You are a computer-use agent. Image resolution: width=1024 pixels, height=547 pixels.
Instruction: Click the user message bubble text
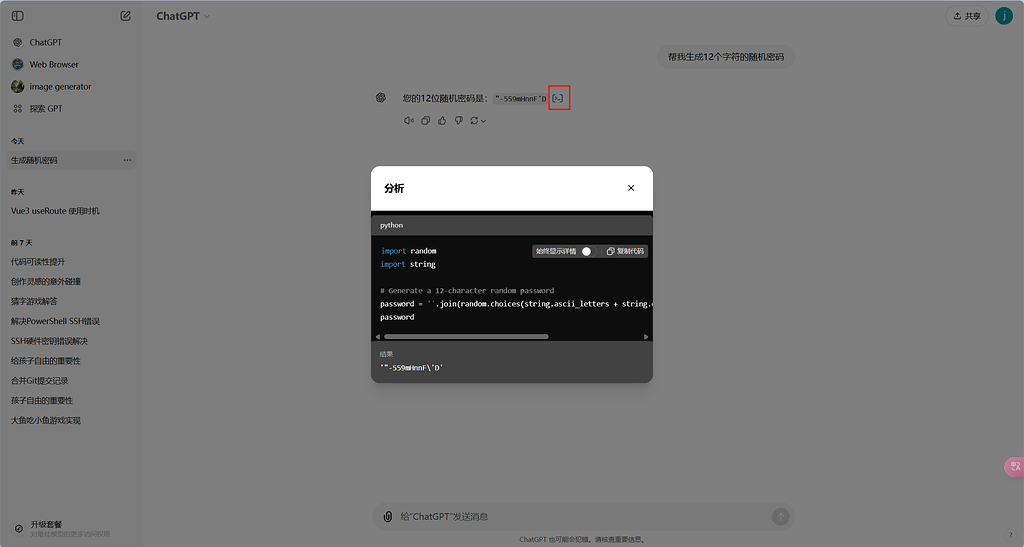tap(726, 57)
